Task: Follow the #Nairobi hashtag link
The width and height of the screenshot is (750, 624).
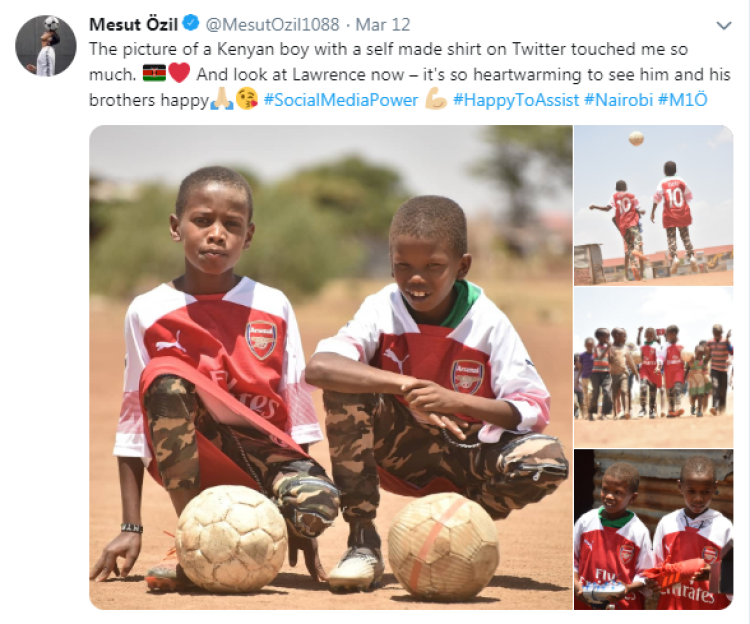Action: (618, 100)
